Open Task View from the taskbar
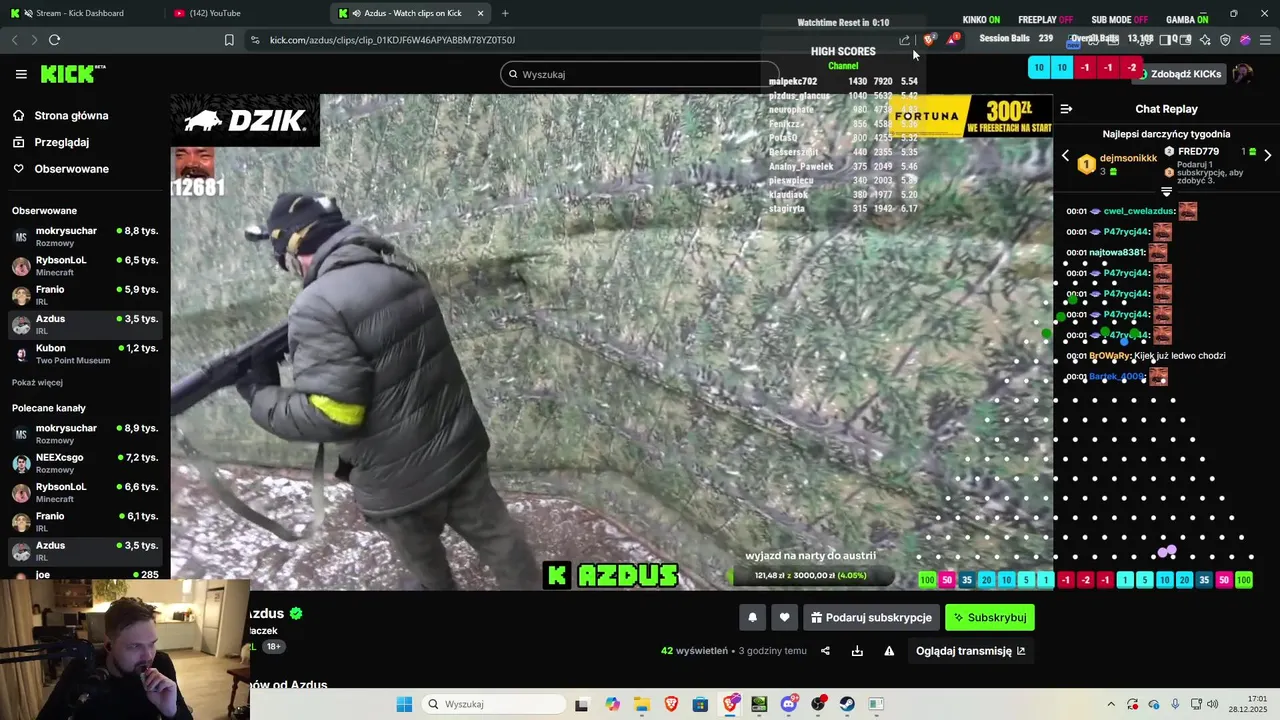 [582, 704]
